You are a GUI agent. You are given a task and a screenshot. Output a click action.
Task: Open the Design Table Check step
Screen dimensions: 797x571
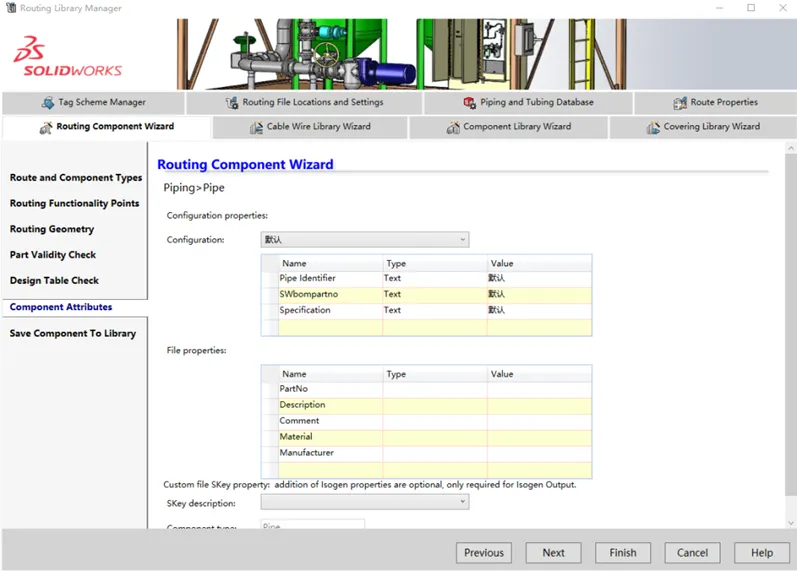(54, 281)
